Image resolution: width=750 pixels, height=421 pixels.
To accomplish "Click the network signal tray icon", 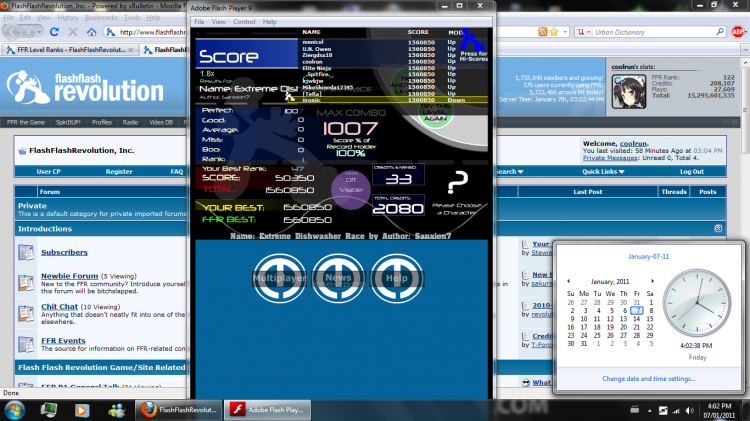I will pyautogui.click(x=676, y=410).
